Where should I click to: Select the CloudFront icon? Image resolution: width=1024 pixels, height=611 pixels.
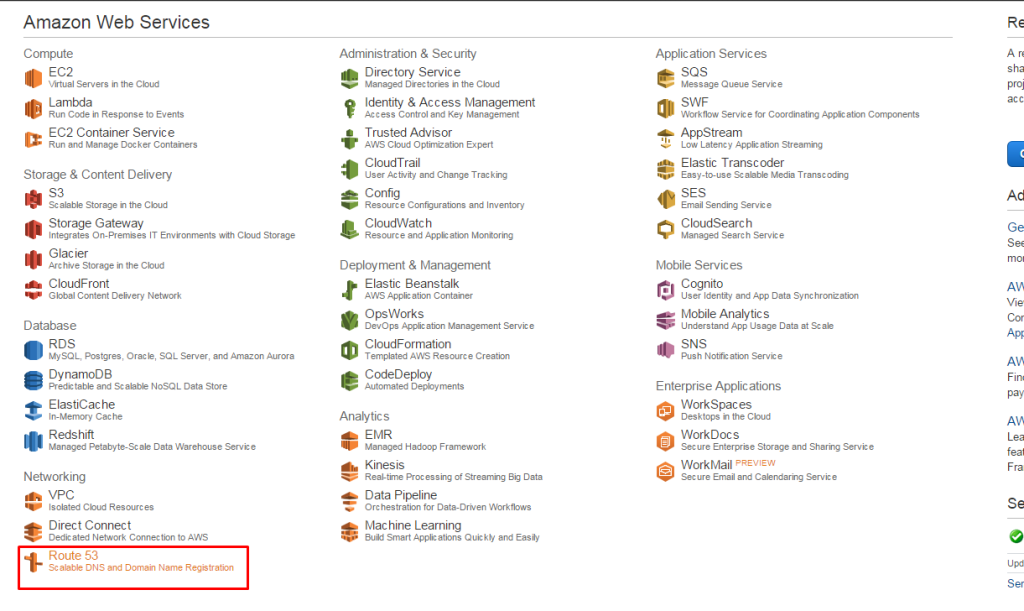tap(33, 290)
